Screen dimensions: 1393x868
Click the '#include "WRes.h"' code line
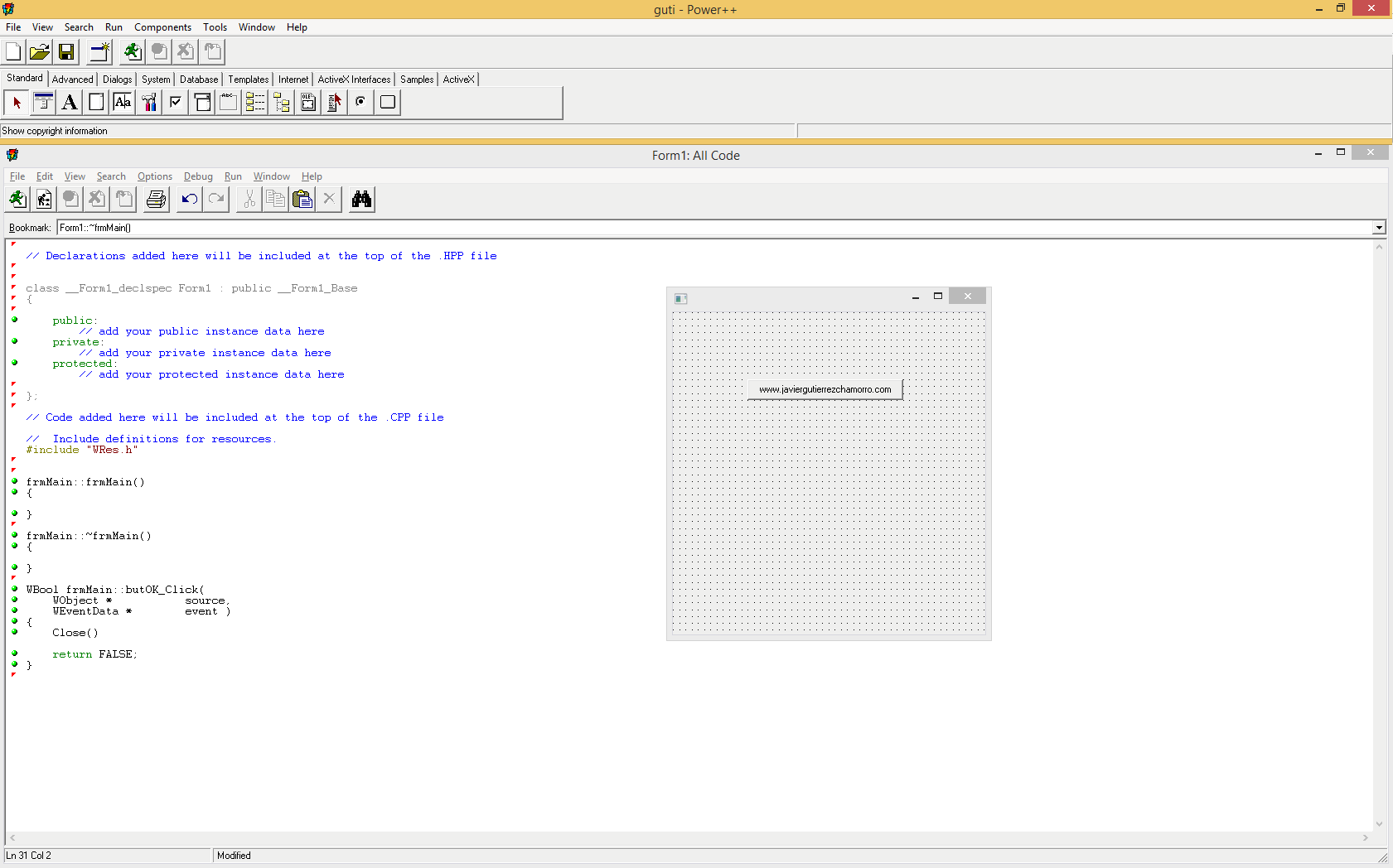[x=82, y=450]
